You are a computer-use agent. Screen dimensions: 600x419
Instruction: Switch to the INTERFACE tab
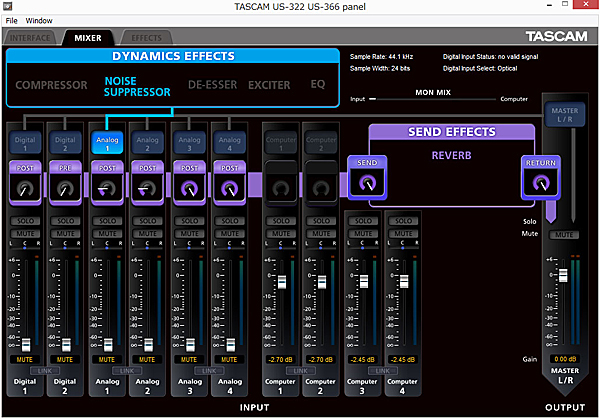[32, 38]
